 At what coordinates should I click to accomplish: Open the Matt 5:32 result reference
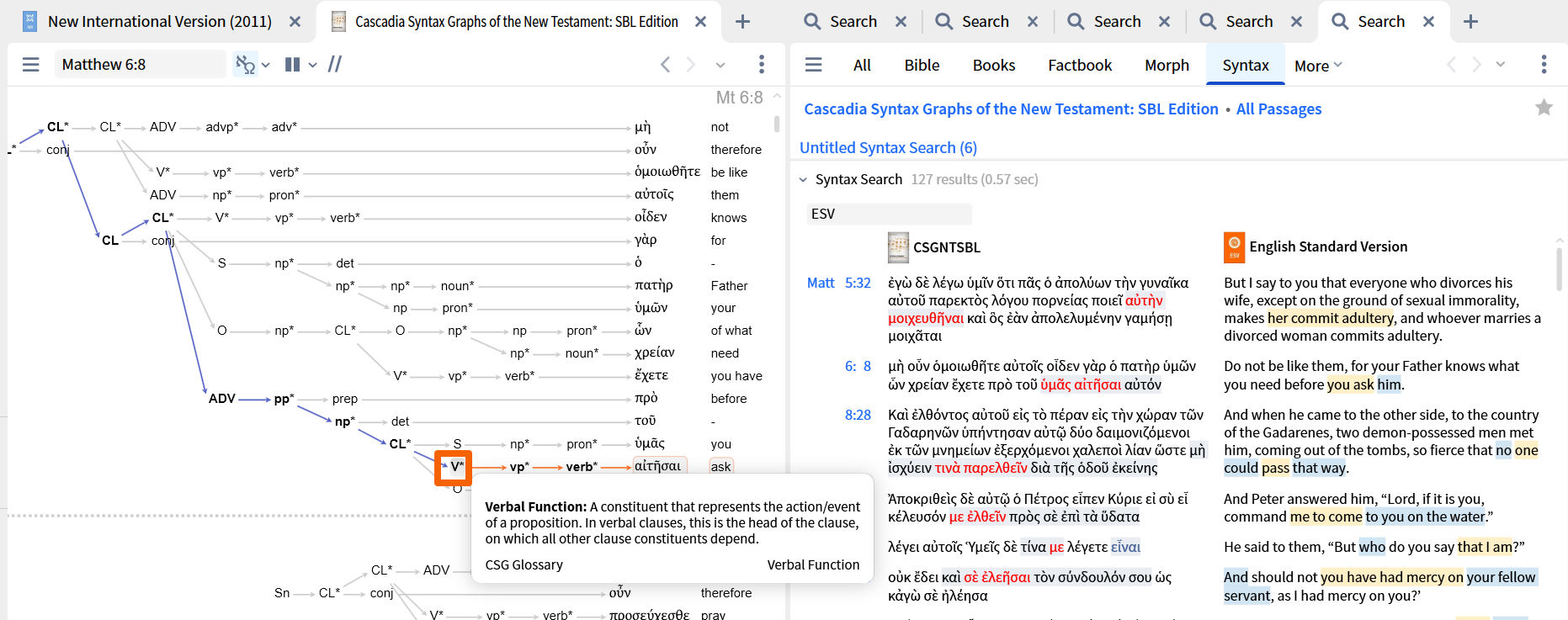pyautogui.click(x=839, y=284)
